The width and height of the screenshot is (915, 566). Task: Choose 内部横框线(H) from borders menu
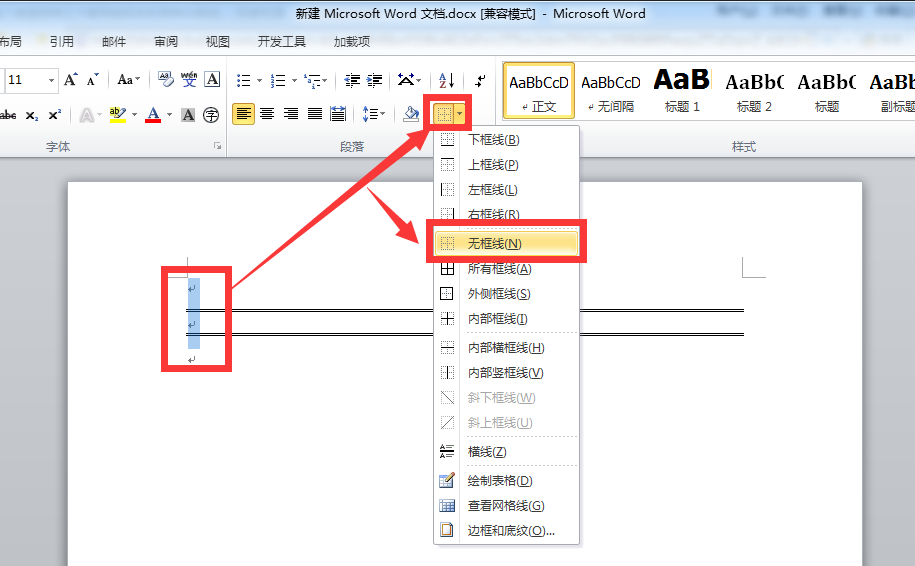point(507,348)
